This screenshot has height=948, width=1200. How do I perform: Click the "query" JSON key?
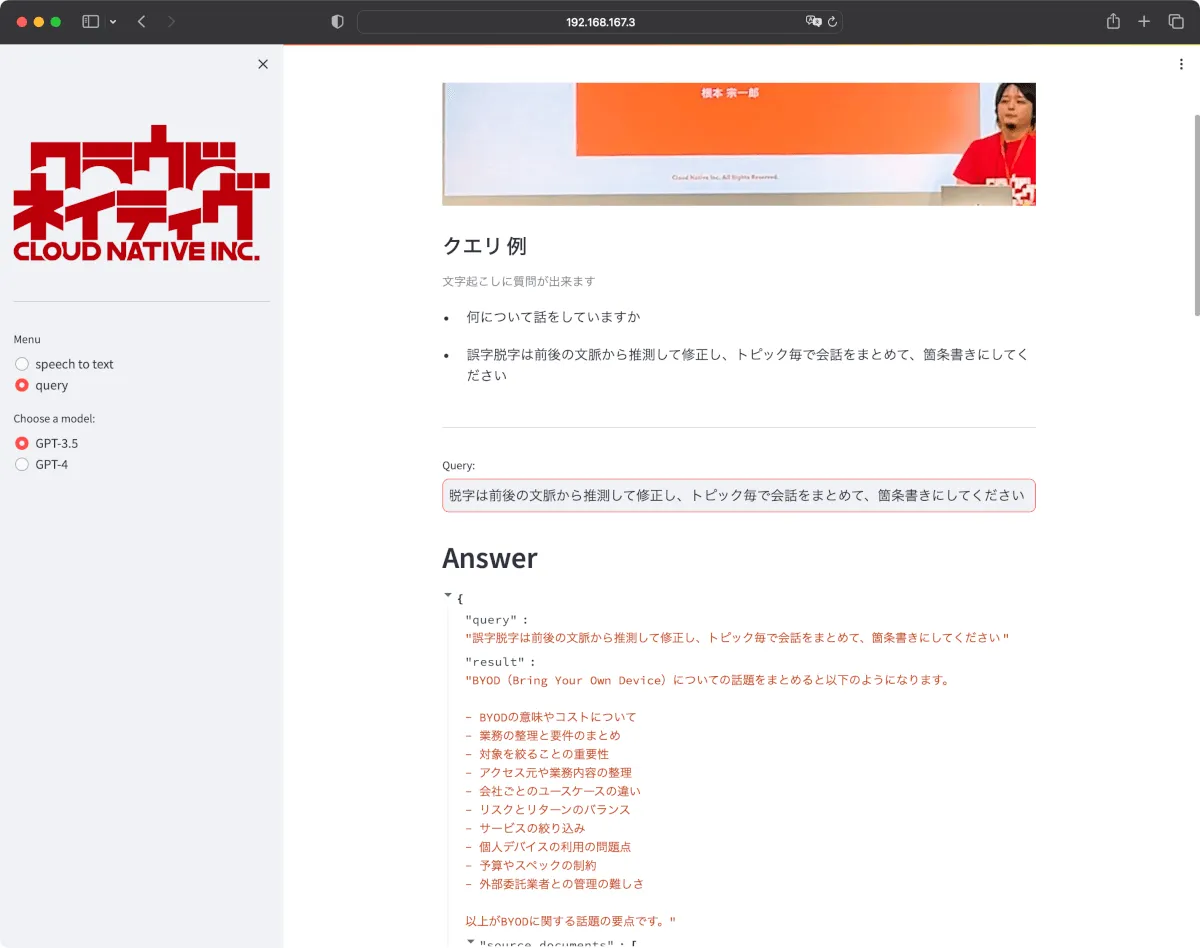(x=491, y=620)
